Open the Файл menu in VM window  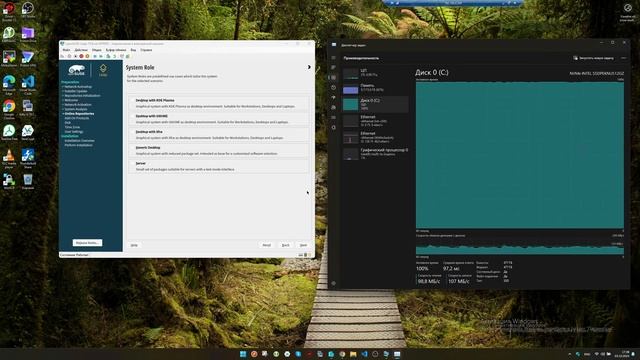pos(66,50)
